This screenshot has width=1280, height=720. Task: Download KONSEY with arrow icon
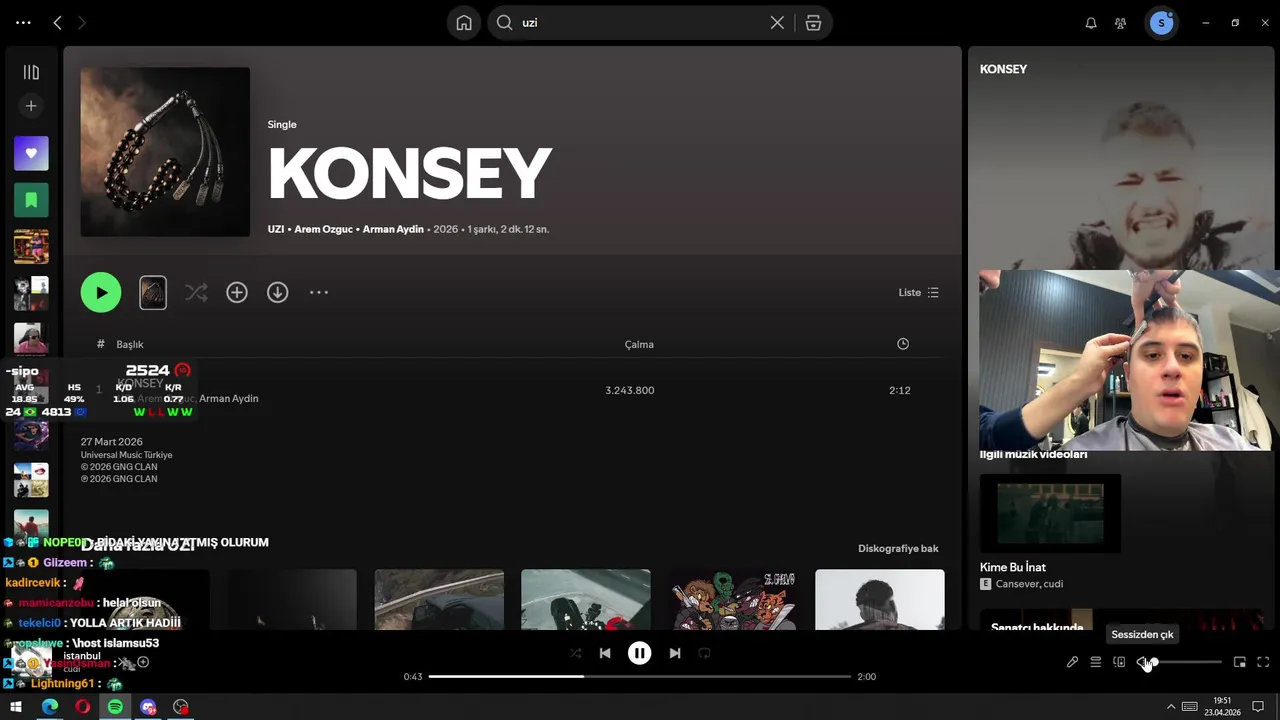point(278,292)
